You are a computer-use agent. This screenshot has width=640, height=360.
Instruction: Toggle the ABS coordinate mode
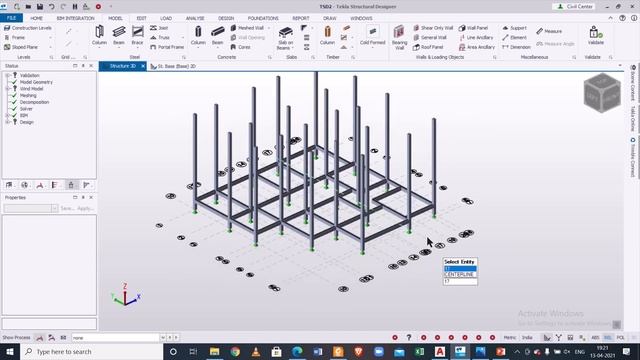tap(595, 338)
